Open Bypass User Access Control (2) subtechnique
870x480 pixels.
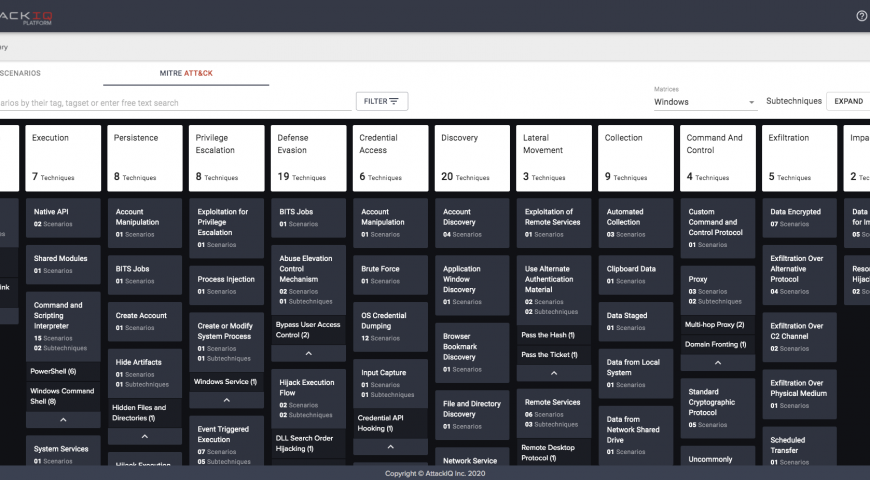[x=308, y=330]
